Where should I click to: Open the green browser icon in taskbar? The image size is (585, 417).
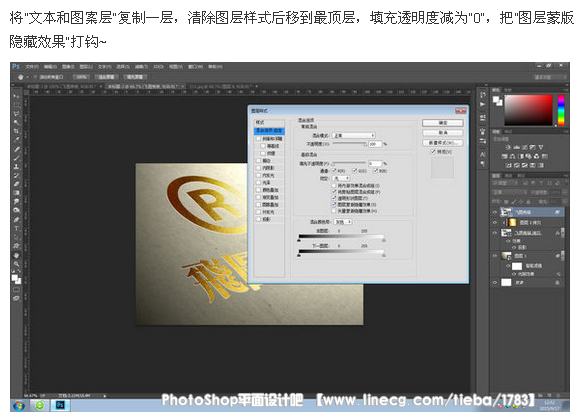coord(40,405)
